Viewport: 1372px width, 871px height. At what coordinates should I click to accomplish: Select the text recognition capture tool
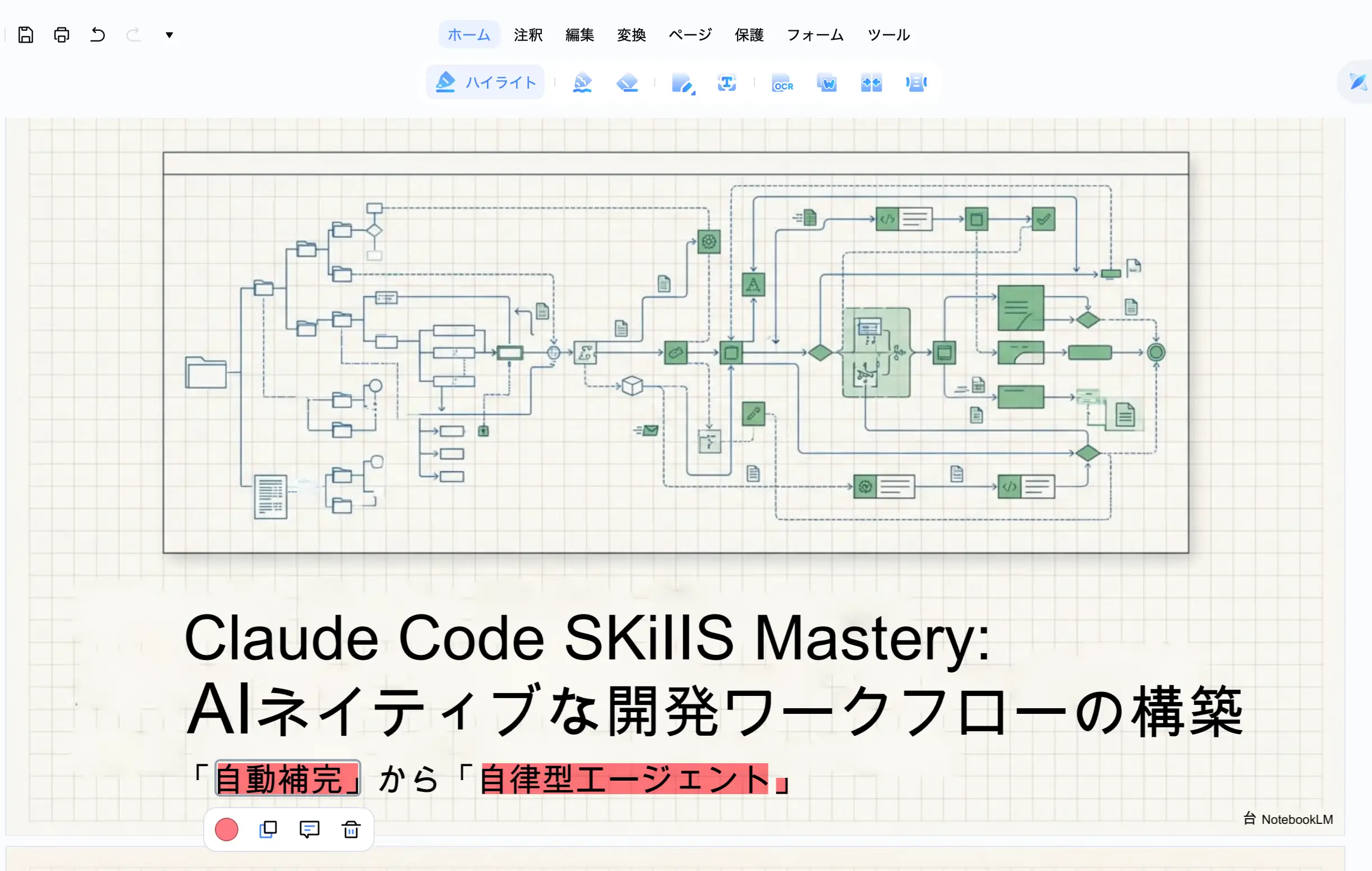[726, 82]
